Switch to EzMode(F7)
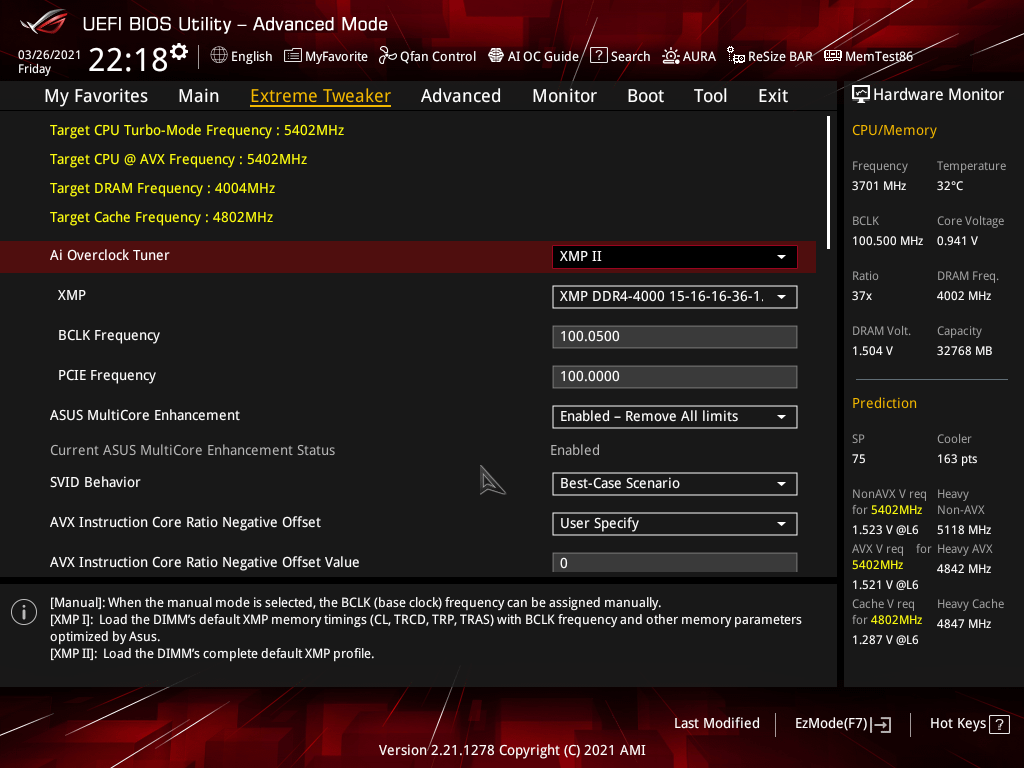 pos(842,724)
